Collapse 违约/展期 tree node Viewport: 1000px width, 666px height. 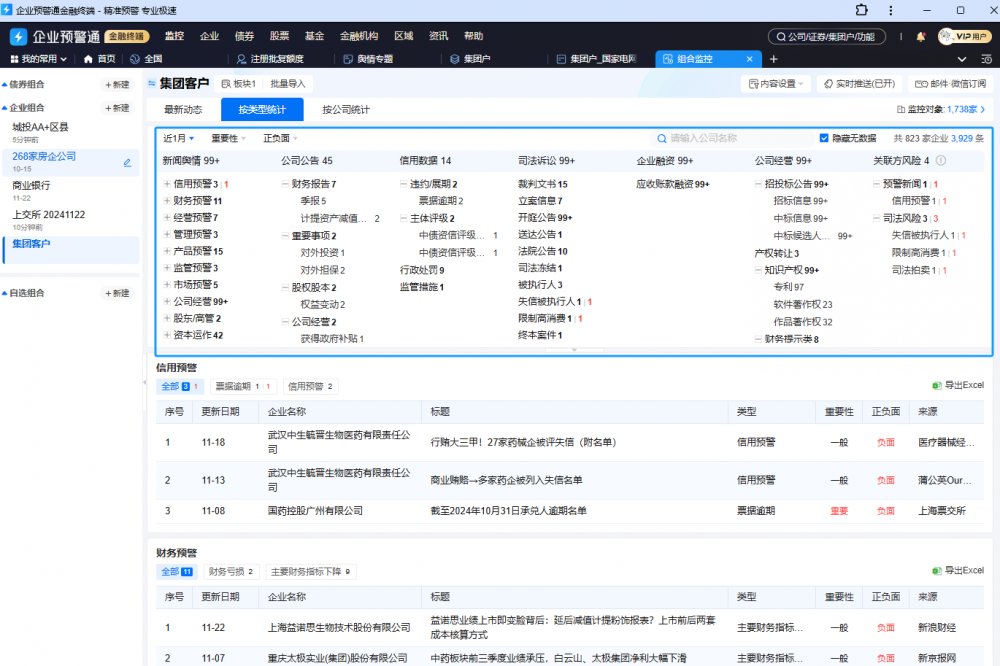pyautogui.click(x=403, y=184)
